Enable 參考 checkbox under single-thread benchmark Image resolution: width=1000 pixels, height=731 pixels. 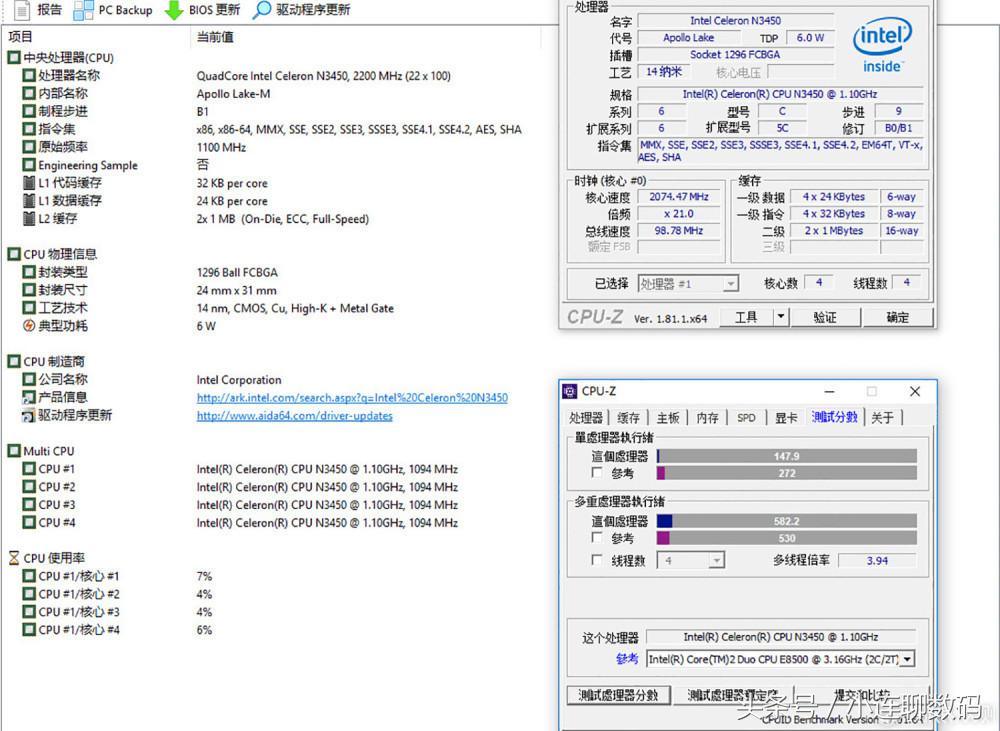pos(597,472)
